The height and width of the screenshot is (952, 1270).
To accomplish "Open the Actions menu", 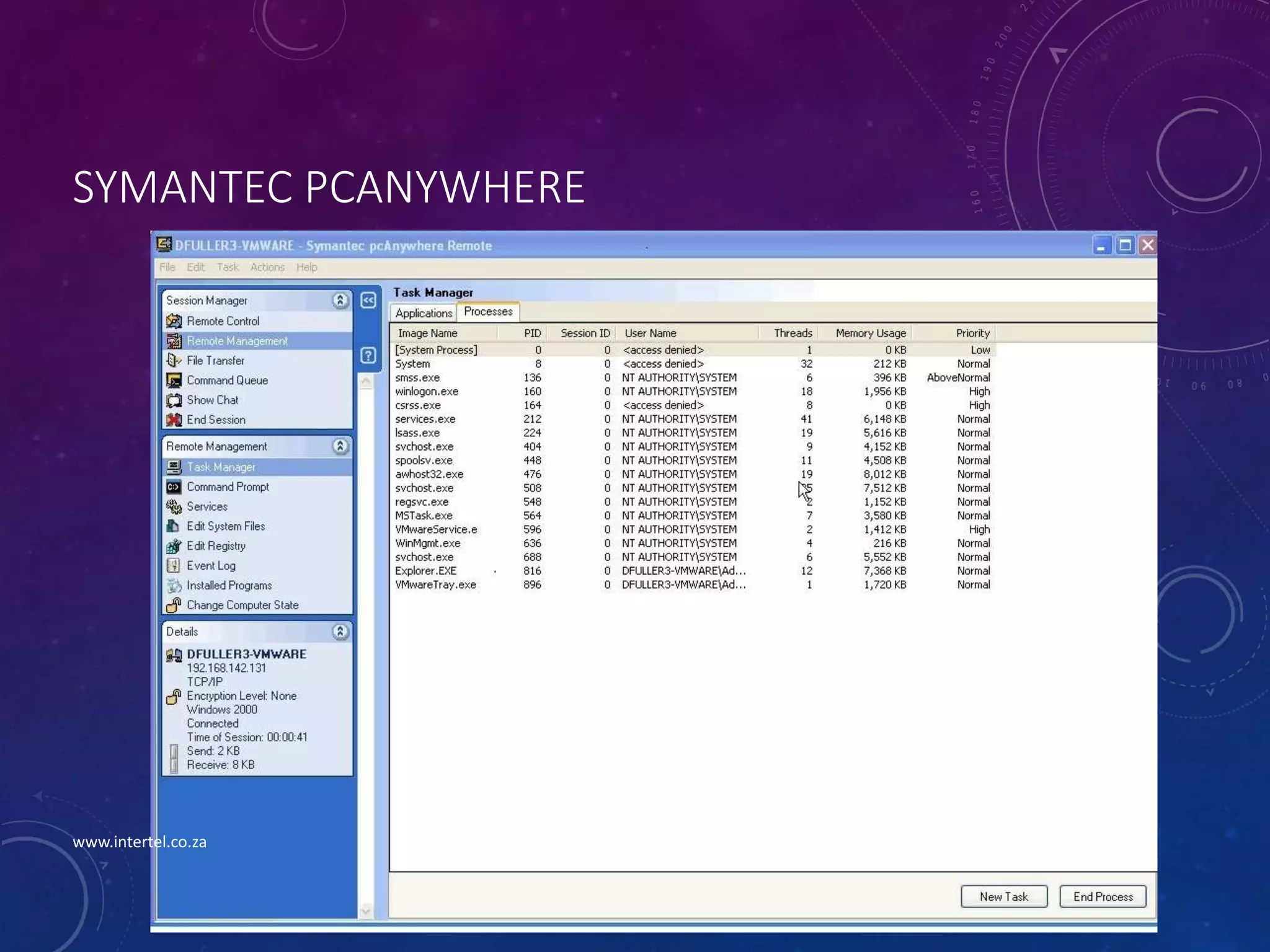I will click(267, 267).
